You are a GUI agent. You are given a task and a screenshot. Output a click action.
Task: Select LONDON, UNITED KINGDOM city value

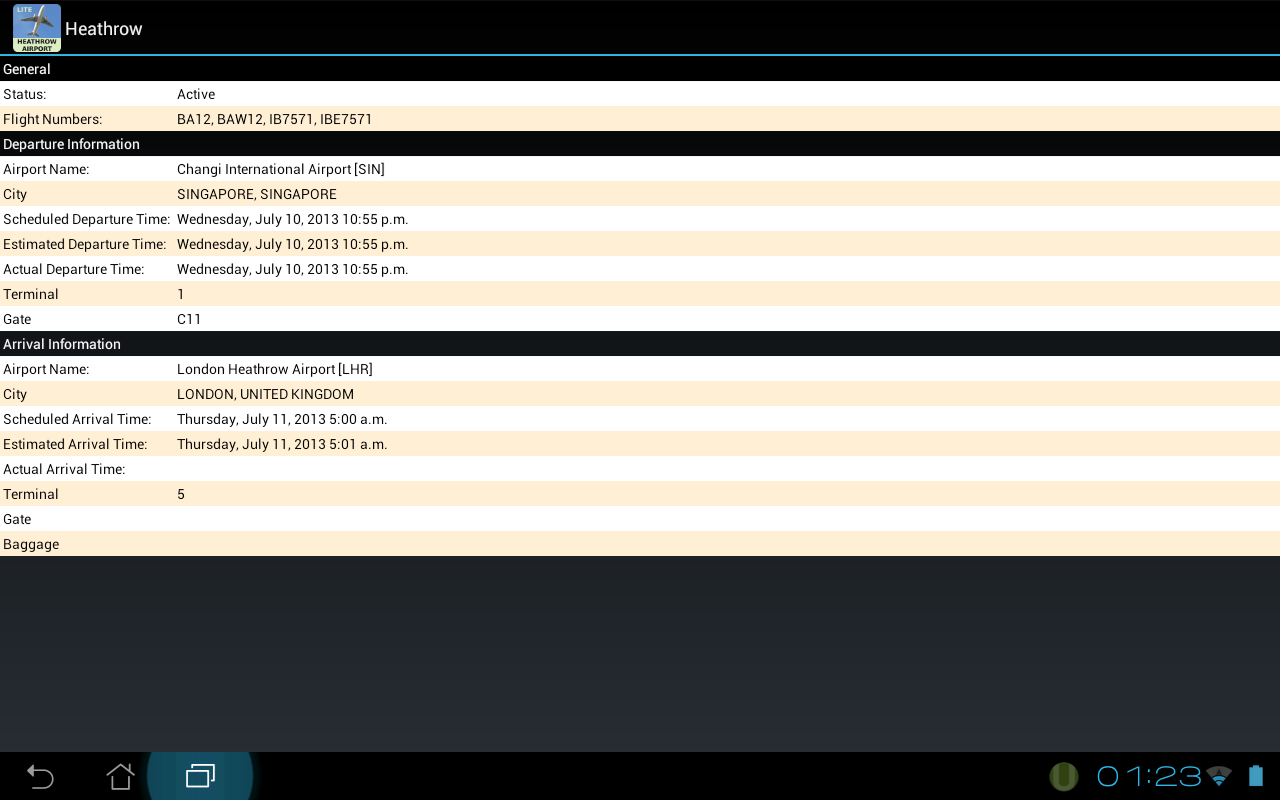click(266, 394)
